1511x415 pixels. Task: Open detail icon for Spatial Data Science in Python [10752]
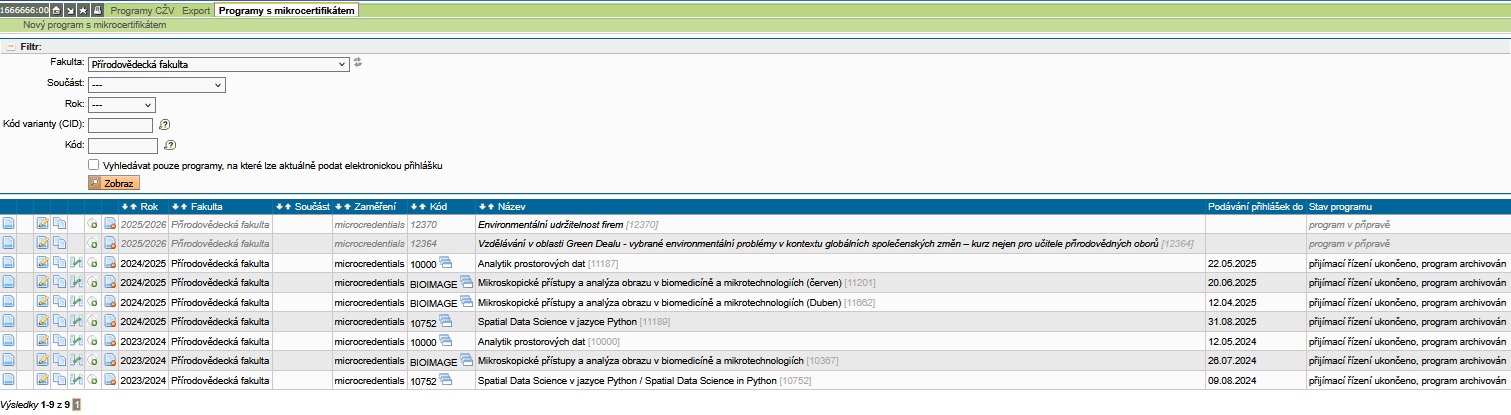click(x=8, y=379)
